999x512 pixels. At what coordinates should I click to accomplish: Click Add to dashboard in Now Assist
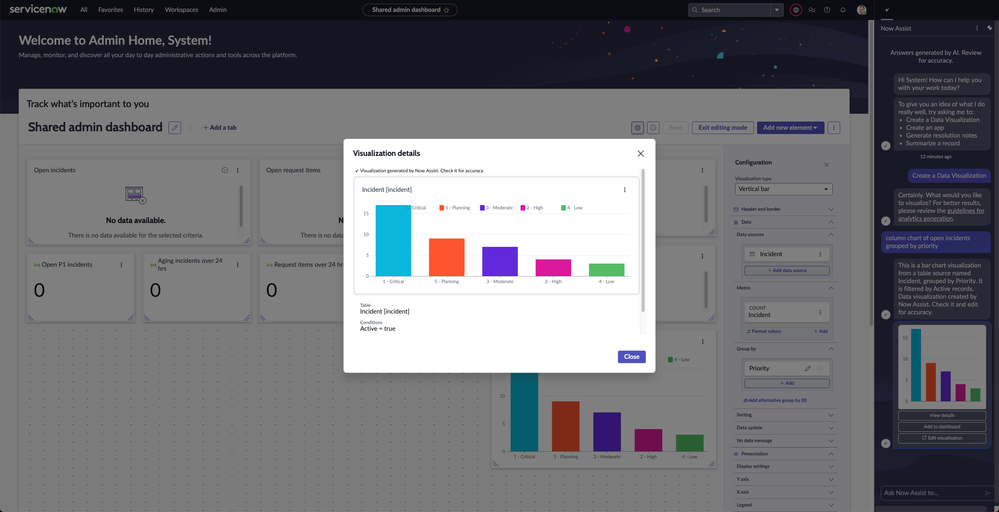point(942,427)
